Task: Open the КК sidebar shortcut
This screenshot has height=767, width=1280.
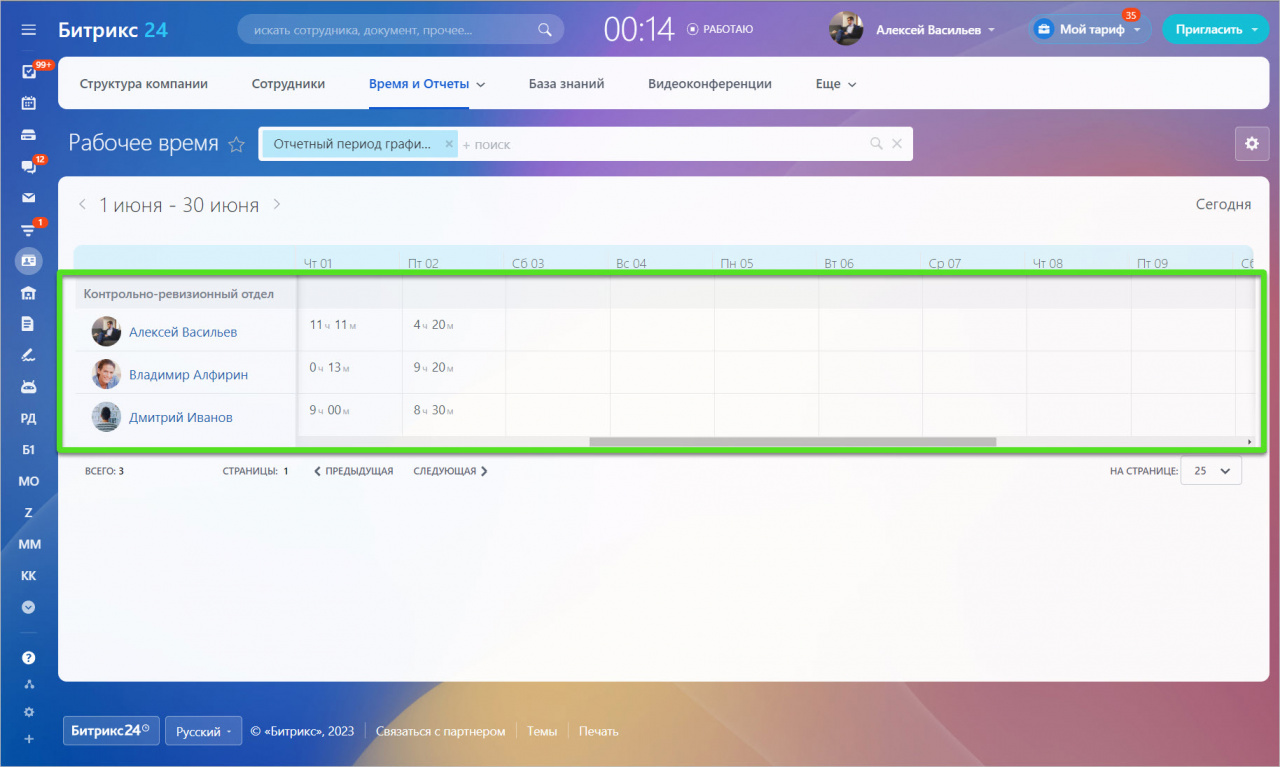Action: click(28, 576)
